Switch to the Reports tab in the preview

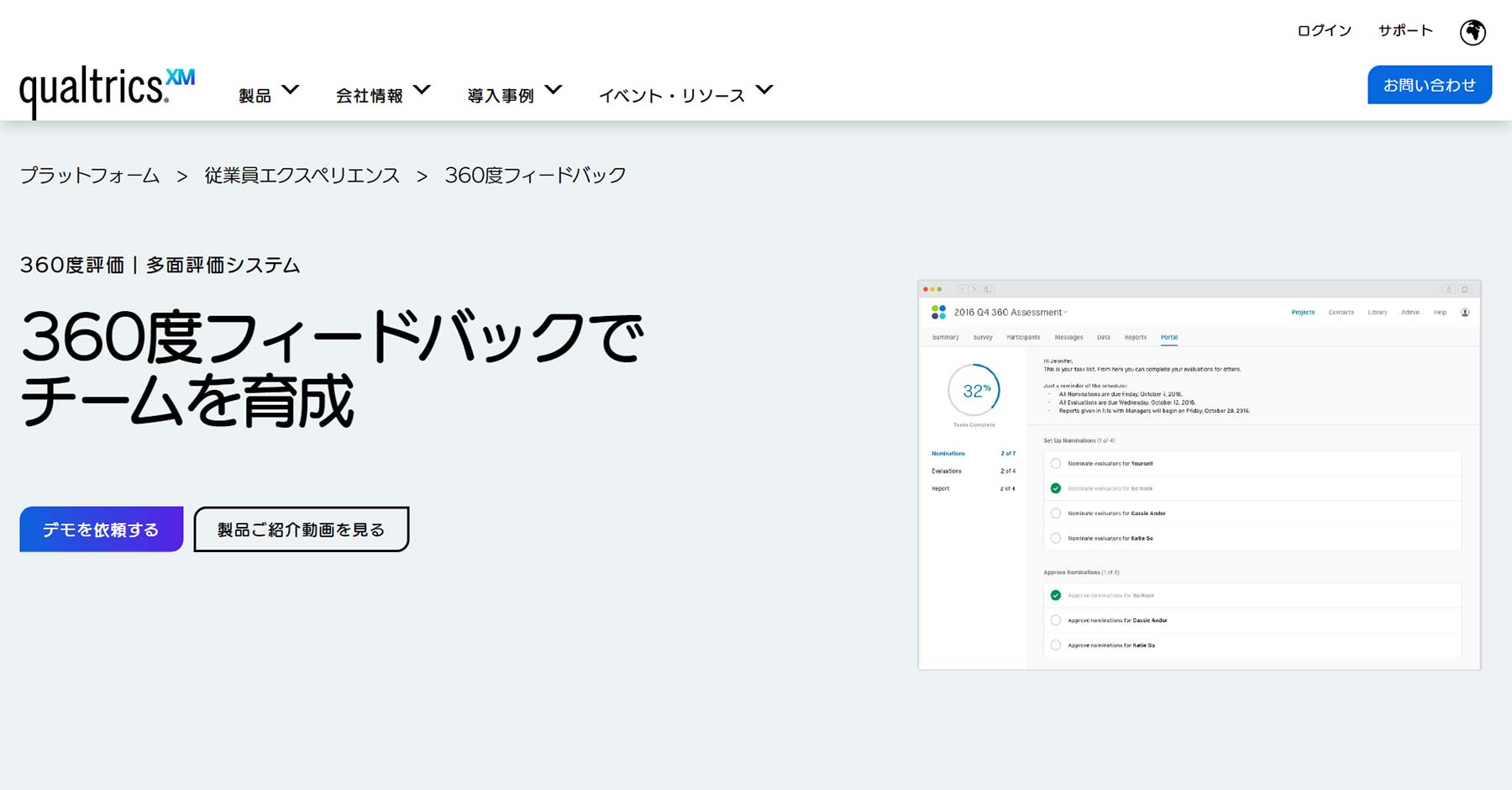point(1136,338)
